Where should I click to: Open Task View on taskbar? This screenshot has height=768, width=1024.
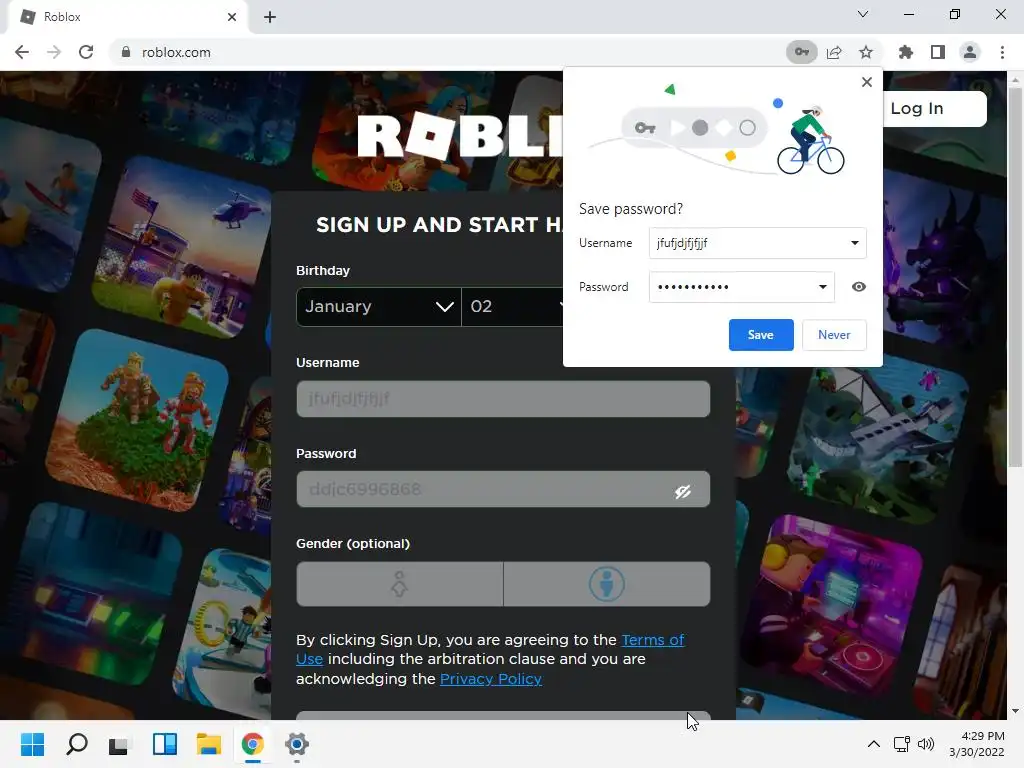[x=119, y=744]
